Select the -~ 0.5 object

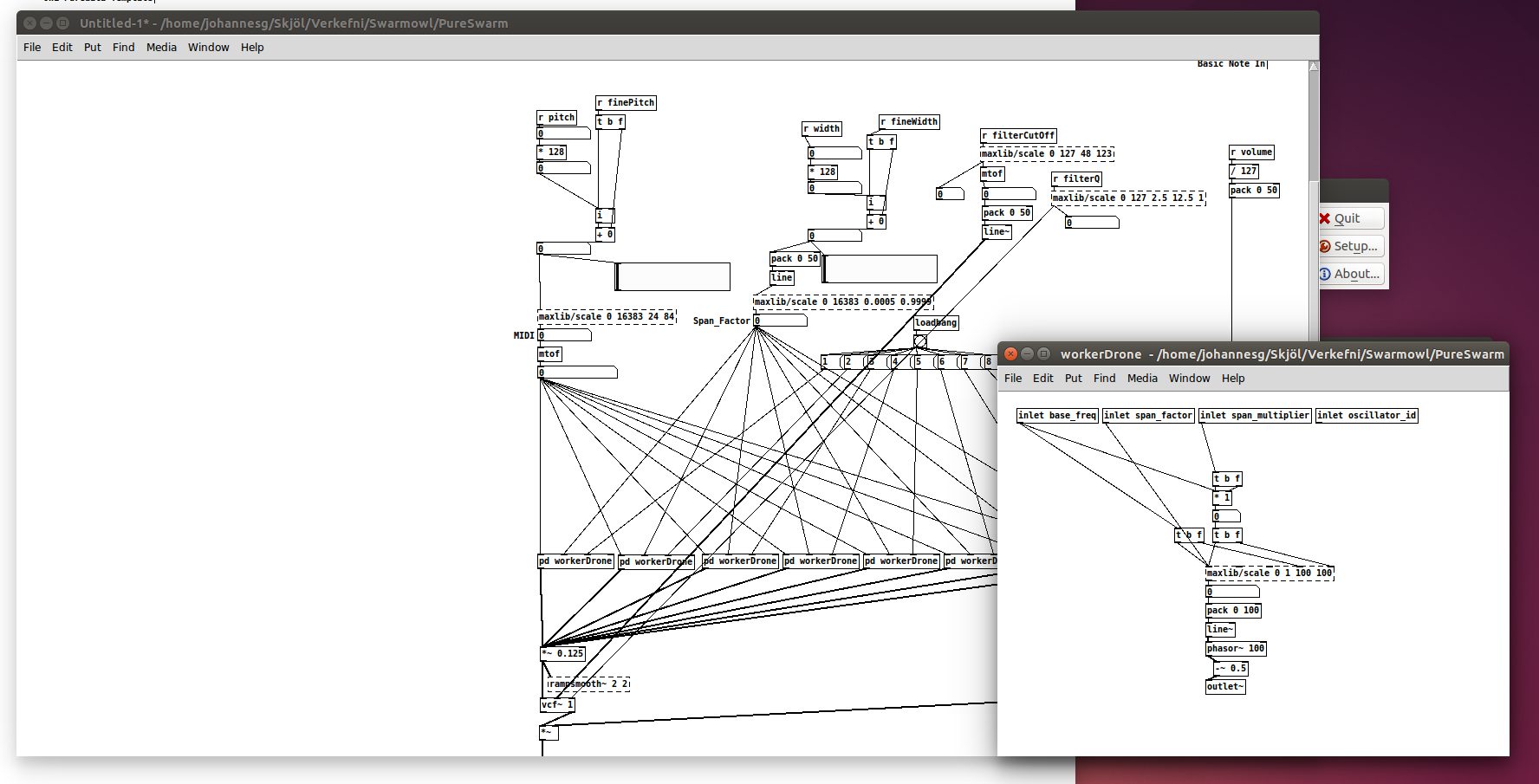[1231, 668]
